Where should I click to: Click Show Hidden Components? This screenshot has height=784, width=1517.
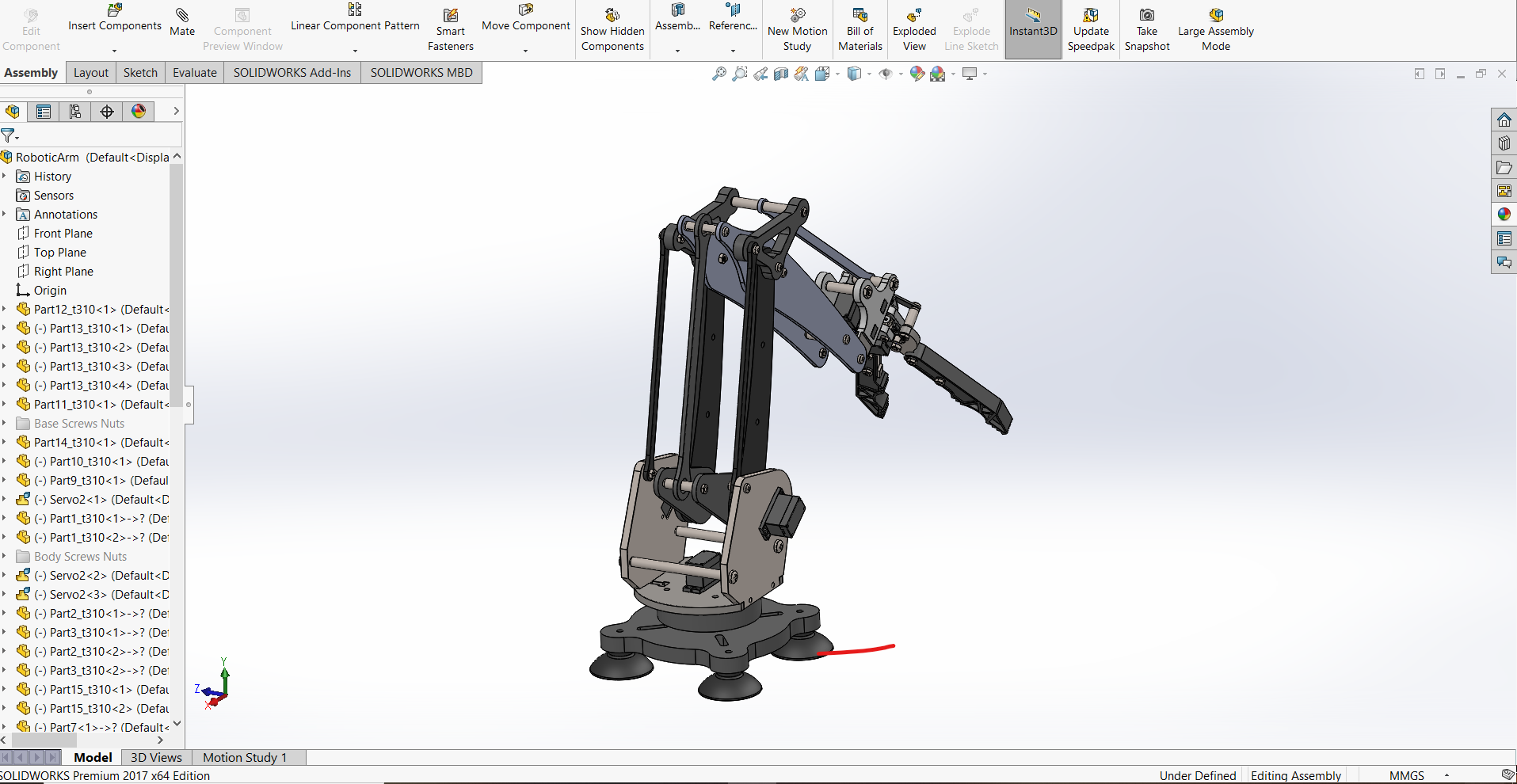coord(612,30)
